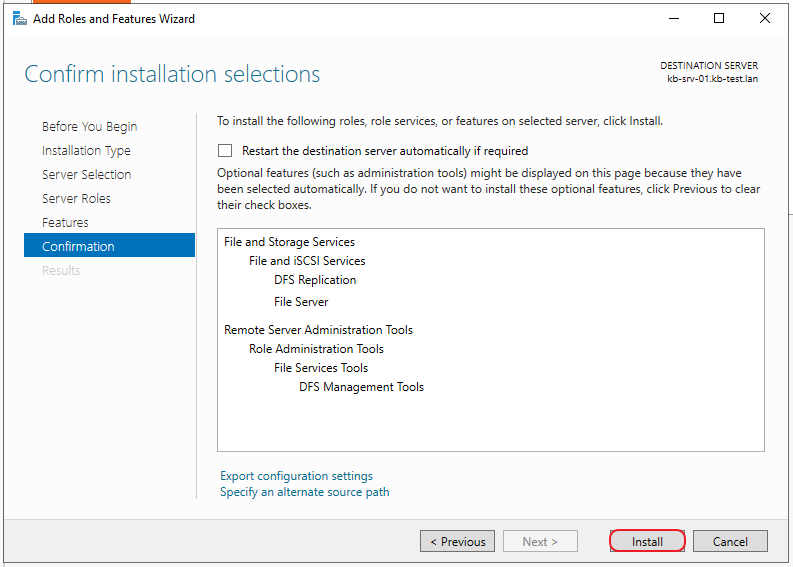Image resolution: width=793 pixels, height=567 pixels.
Task: Select File and Storage Services entry
Action: [x=289, y=242]
